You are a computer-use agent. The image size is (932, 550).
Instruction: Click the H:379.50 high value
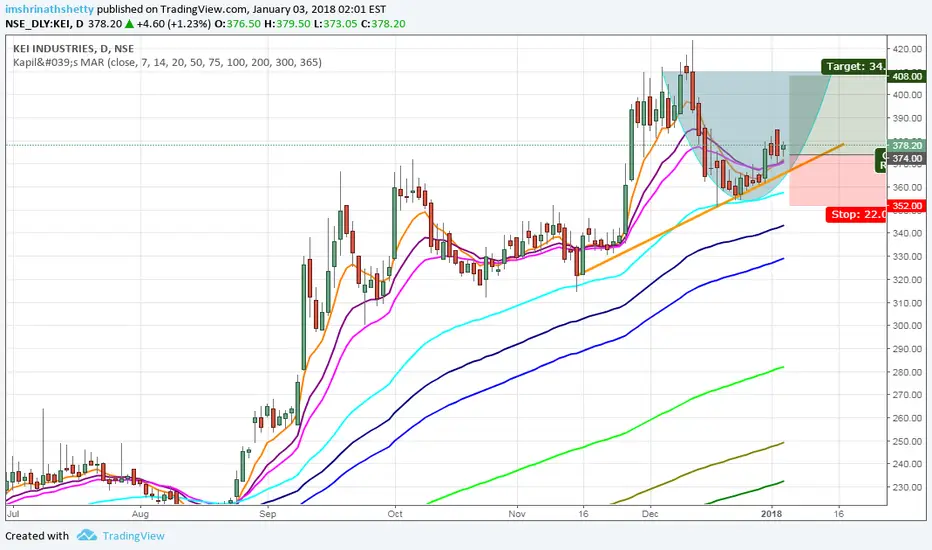coord(287,24)
